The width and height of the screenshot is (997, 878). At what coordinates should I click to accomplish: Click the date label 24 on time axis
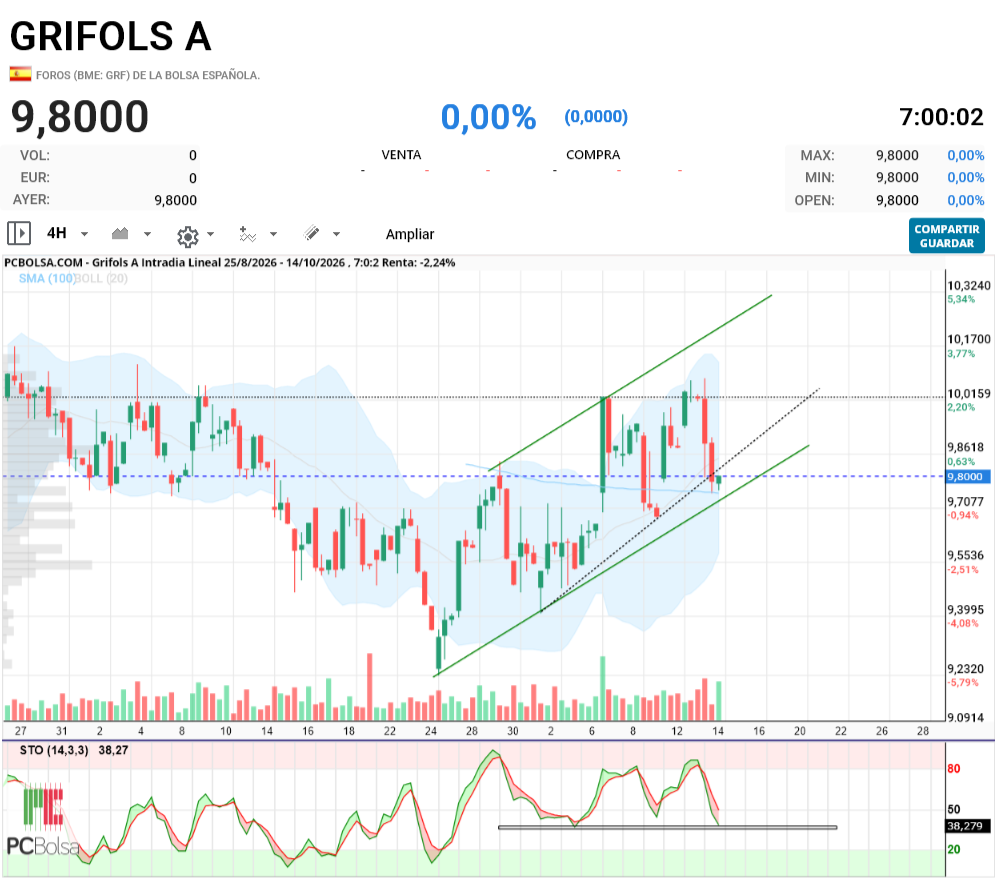[x=430, y=731]
